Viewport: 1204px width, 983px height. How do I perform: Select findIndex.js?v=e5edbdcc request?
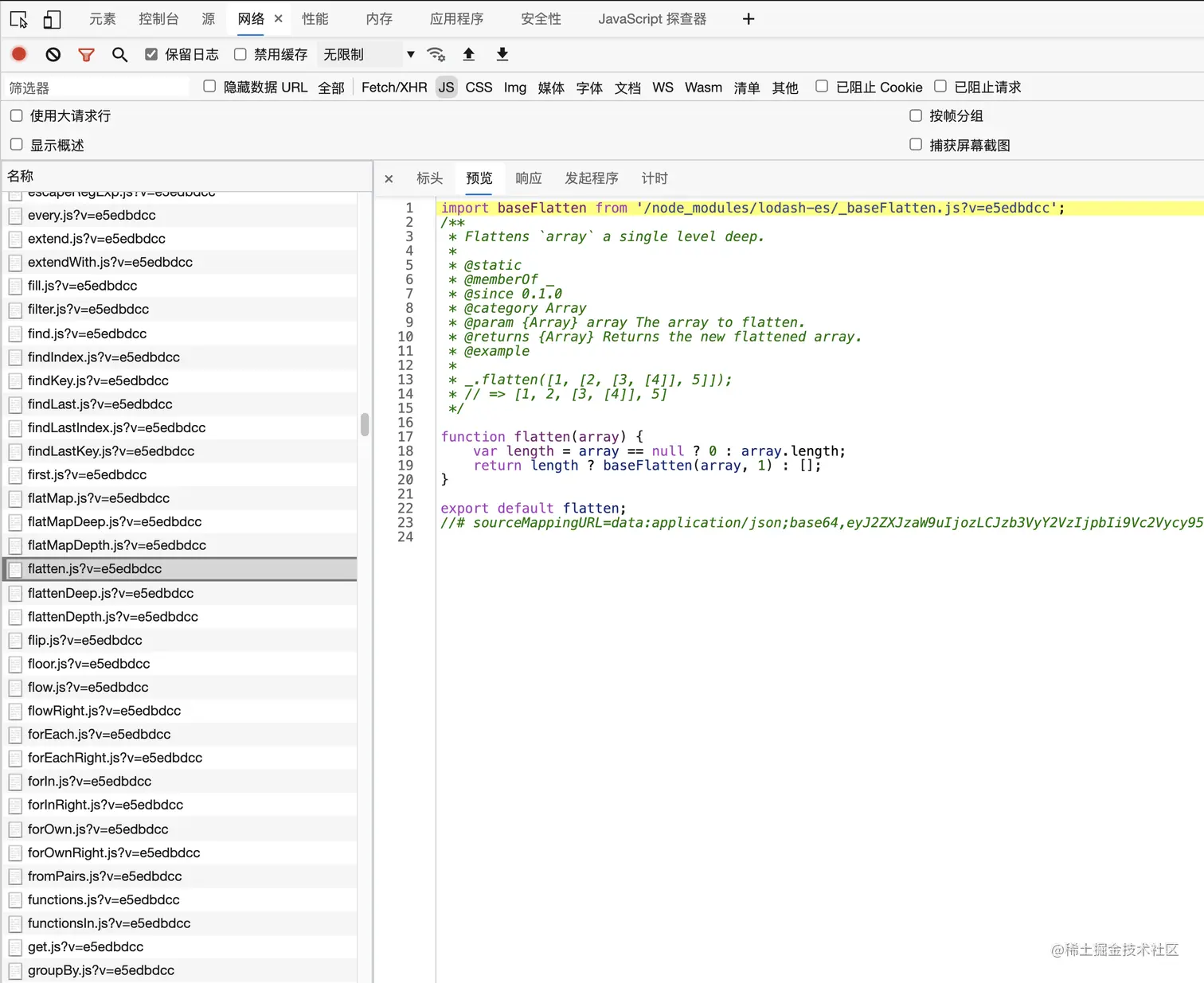pos(180,357)
